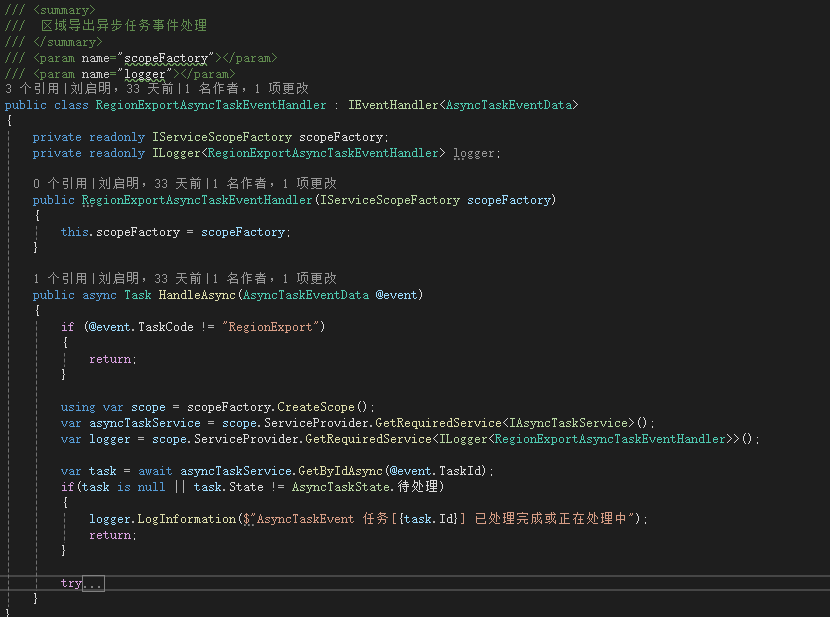
Task: Click the logger field name in the ILogger declaration
Action: click(x=474, y=153)
